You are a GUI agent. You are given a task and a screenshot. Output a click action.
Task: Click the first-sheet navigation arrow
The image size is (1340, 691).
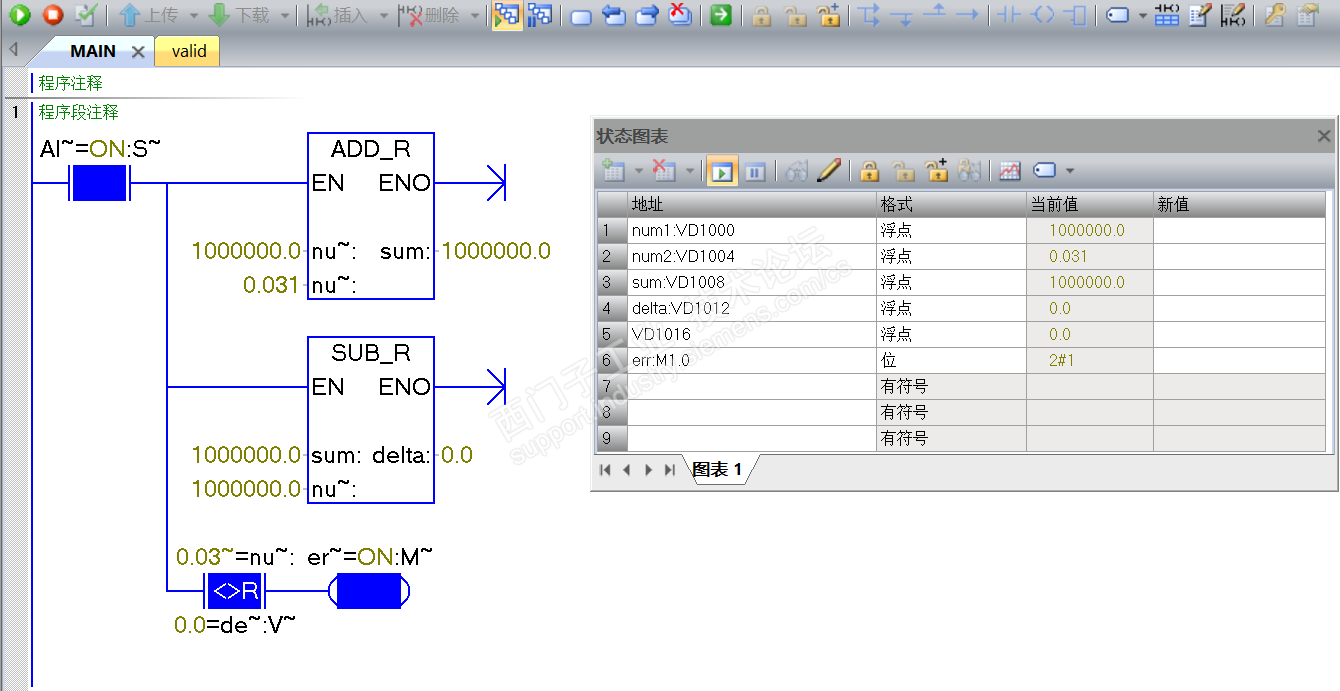(x=605, y=469)
